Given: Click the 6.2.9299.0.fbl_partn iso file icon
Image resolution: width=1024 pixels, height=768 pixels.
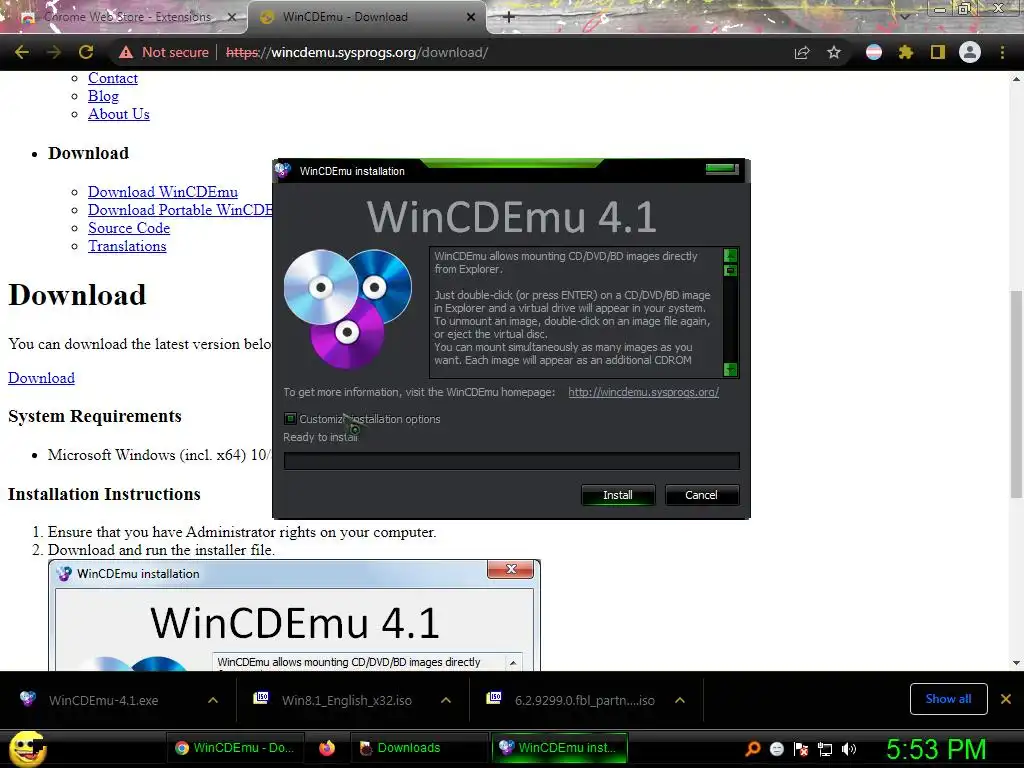Looking at the screenshot, I should click(494, 699).
